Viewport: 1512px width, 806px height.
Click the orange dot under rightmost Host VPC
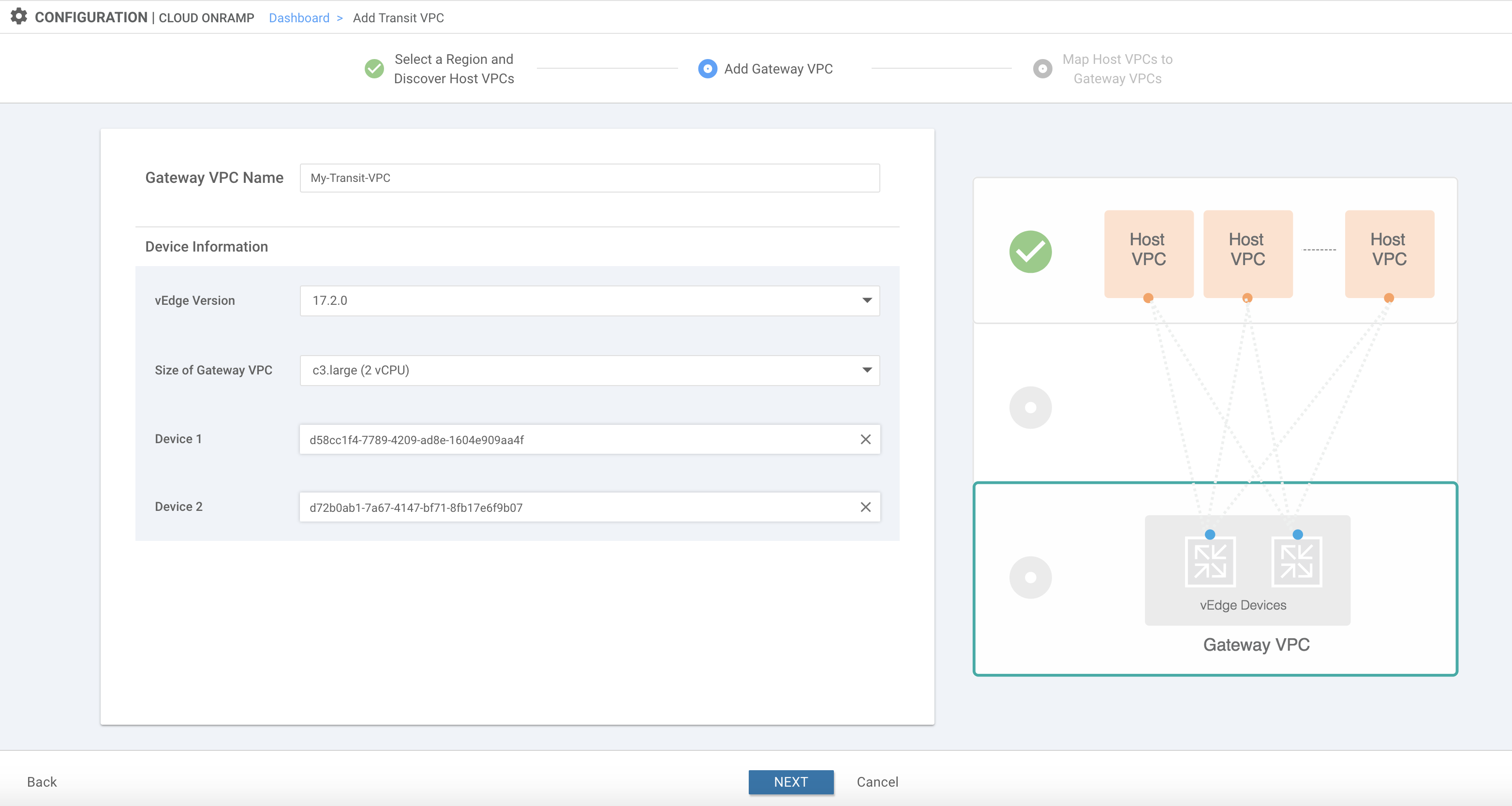pyautogui.click(x=1389, y=298)
